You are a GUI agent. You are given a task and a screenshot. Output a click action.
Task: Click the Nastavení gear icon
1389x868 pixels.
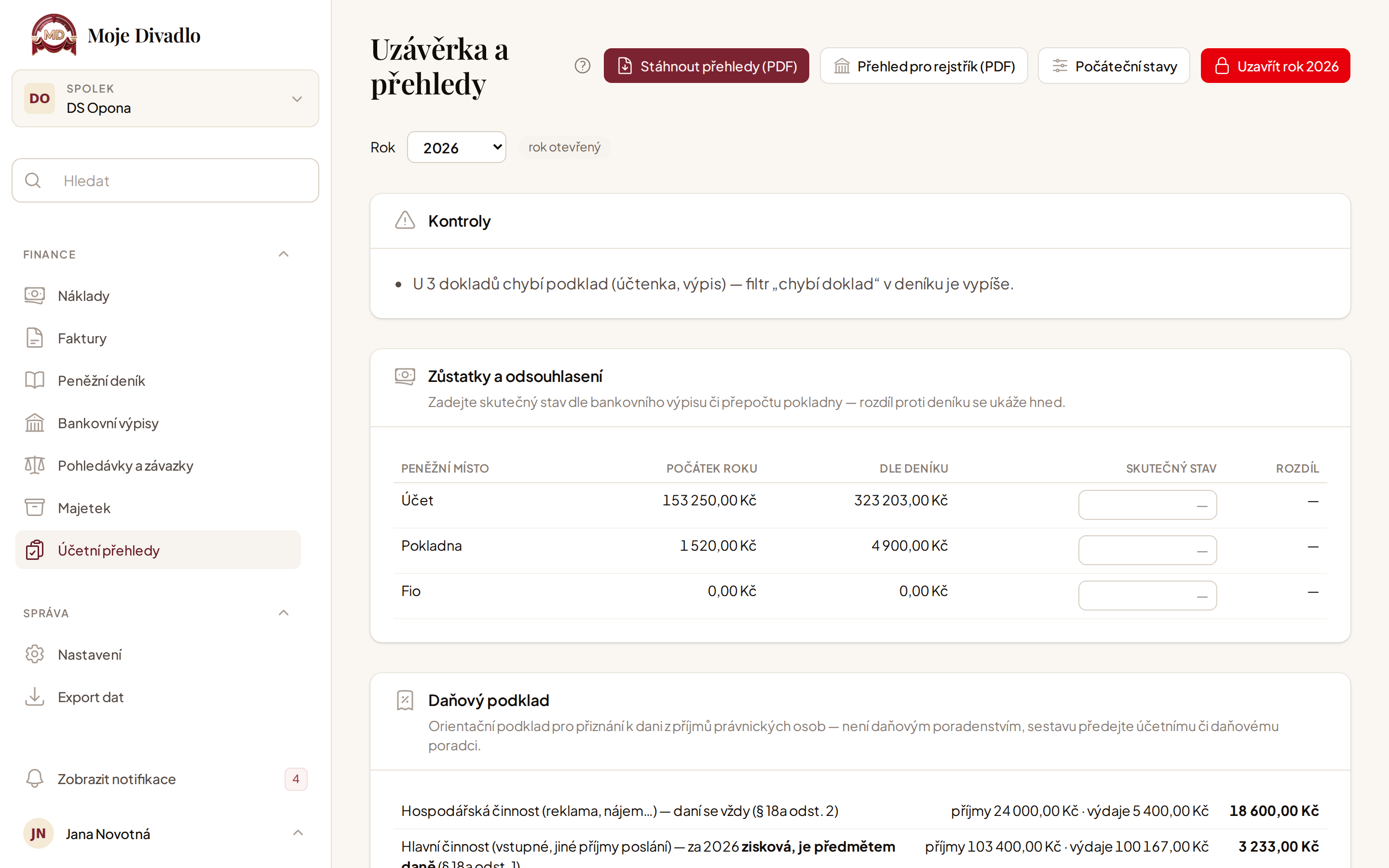[34, 654]
